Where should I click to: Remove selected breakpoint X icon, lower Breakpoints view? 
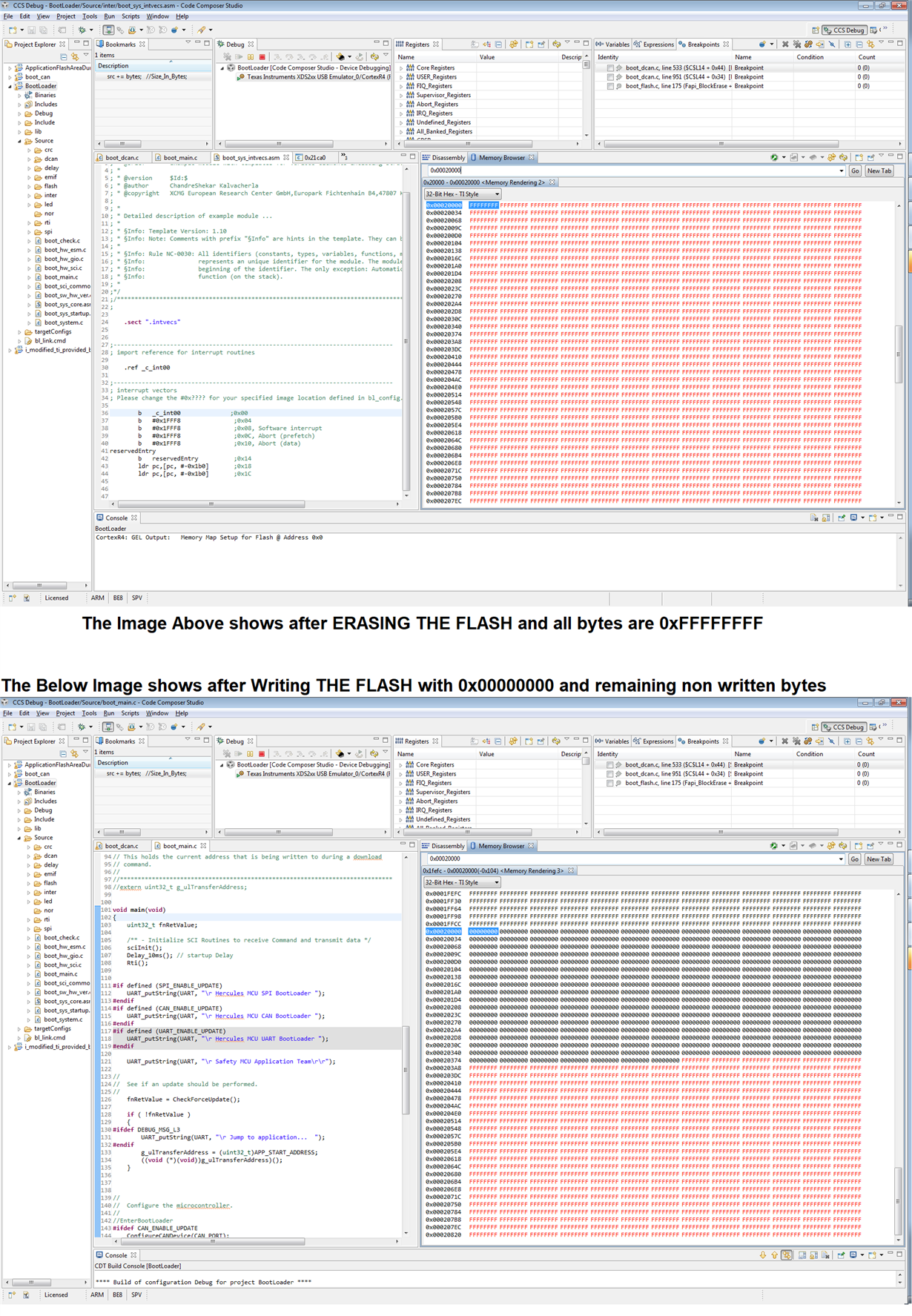[785, 741]
